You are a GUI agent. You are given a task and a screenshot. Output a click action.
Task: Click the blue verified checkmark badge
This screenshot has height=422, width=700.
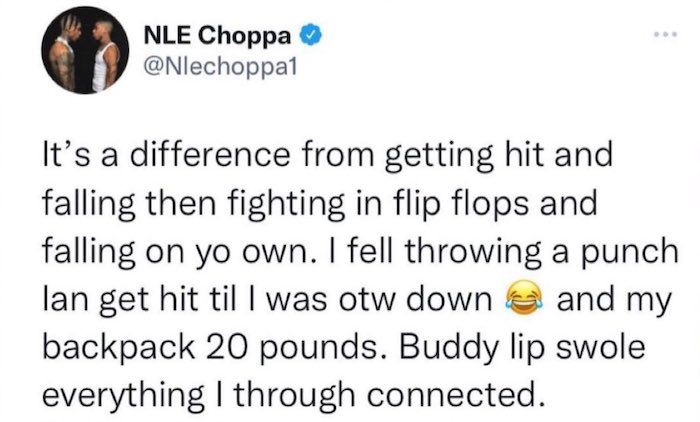(x=311, y=35)
